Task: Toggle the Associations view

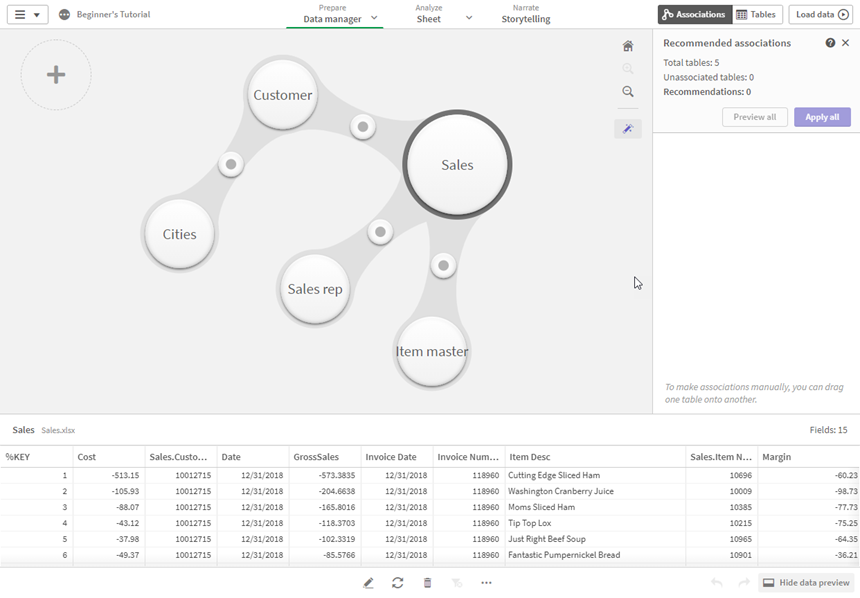Action: tap(694, 14)
